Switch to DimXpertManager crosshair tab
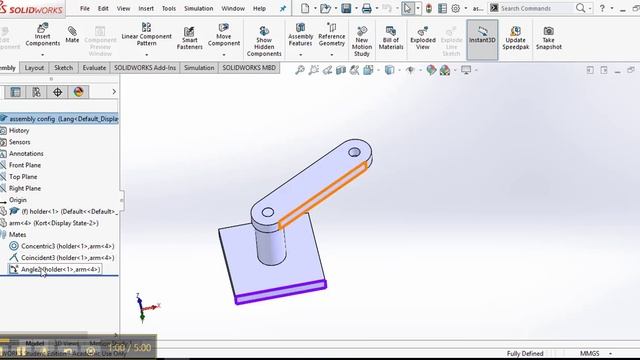This screenshot has width=640, height=360. pyautogui.click(x=57, y=92)
